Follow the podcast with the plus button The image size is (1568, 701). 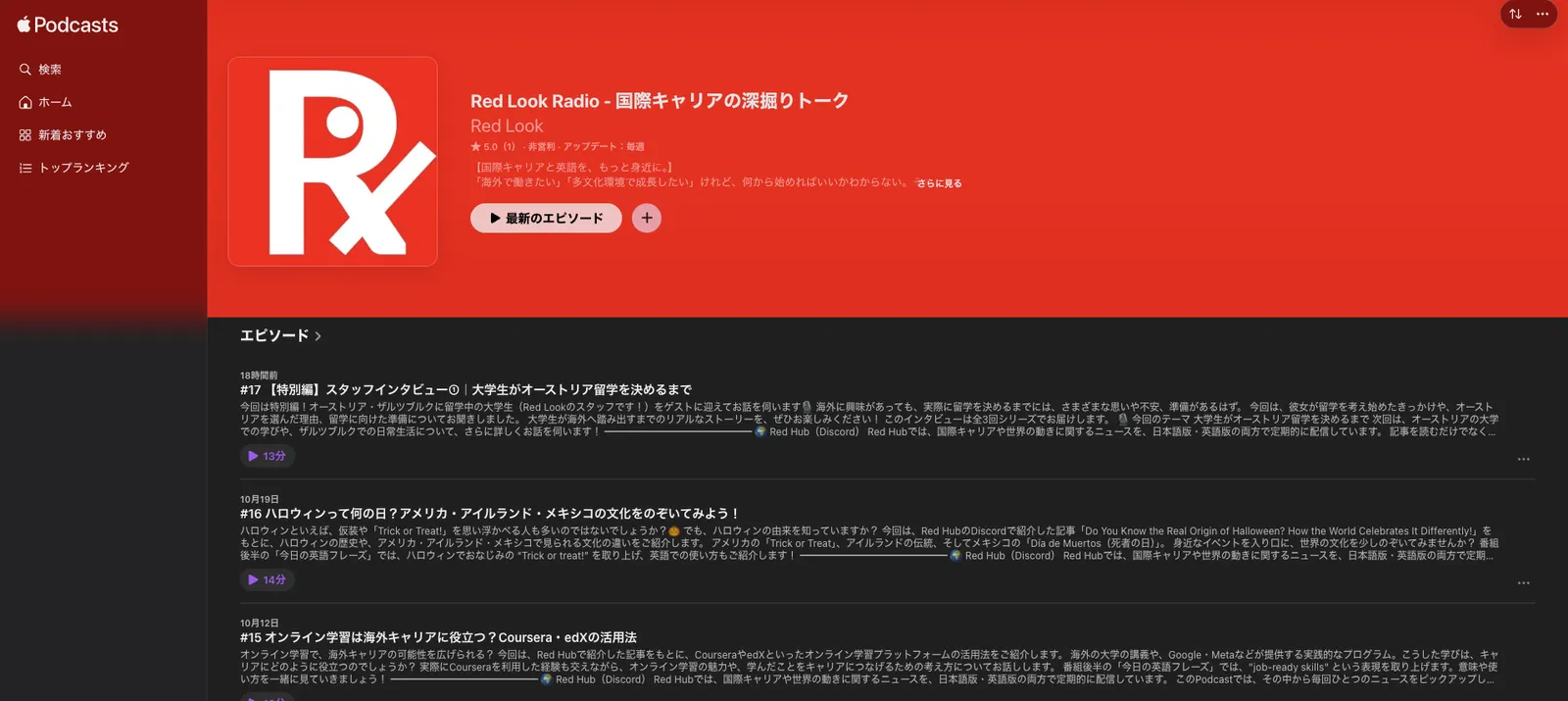647,219
